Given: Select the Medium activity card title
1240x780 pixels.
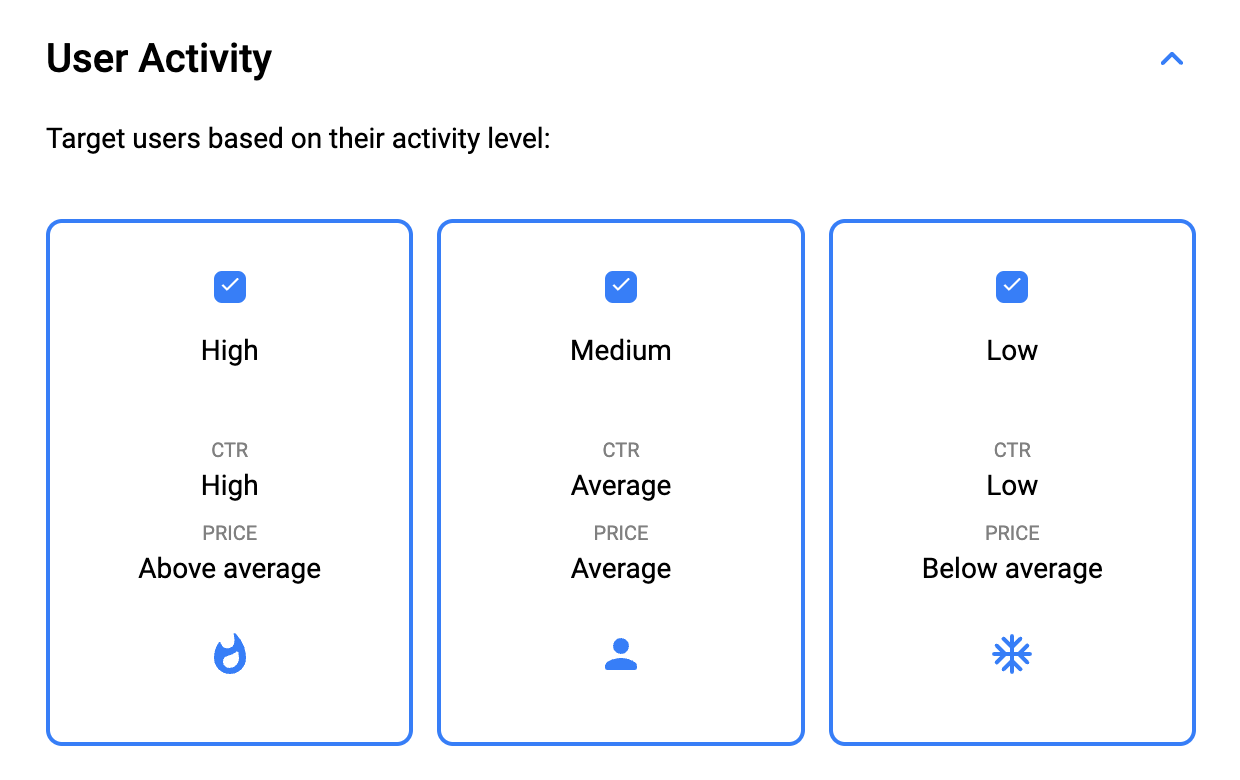Looking at the screenshot, I should point(621,351).
